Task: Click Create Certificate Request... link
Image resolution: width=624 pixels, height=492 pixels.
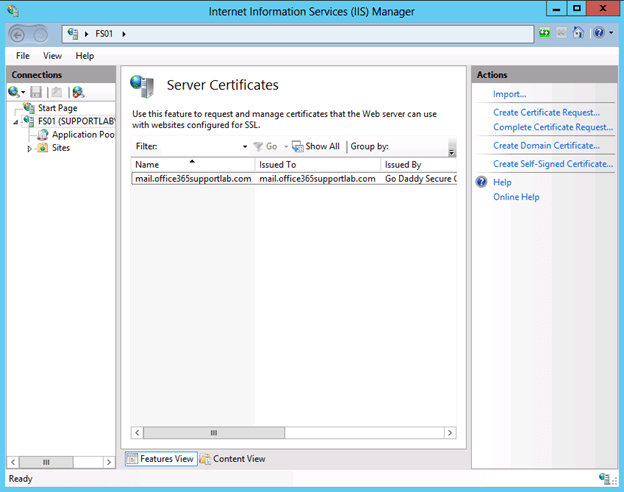Action: [546, 113]
